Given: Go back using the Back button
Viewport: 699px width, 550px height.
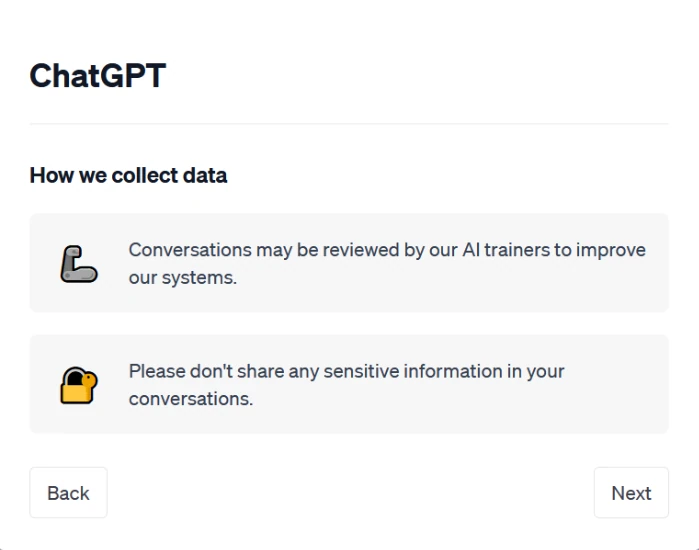Looking at the screenshot, I should [x=69, y=493].
